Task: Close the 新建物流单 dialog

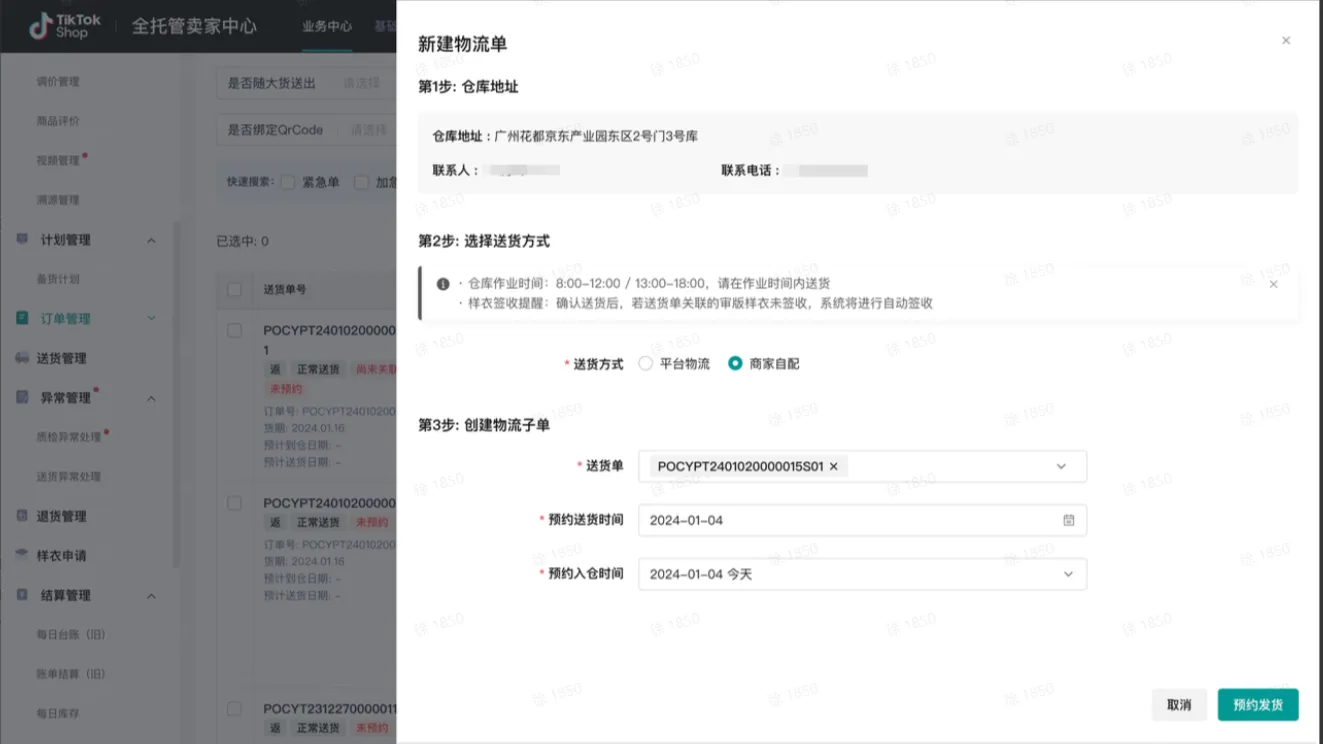Action: click(1286, 41)
